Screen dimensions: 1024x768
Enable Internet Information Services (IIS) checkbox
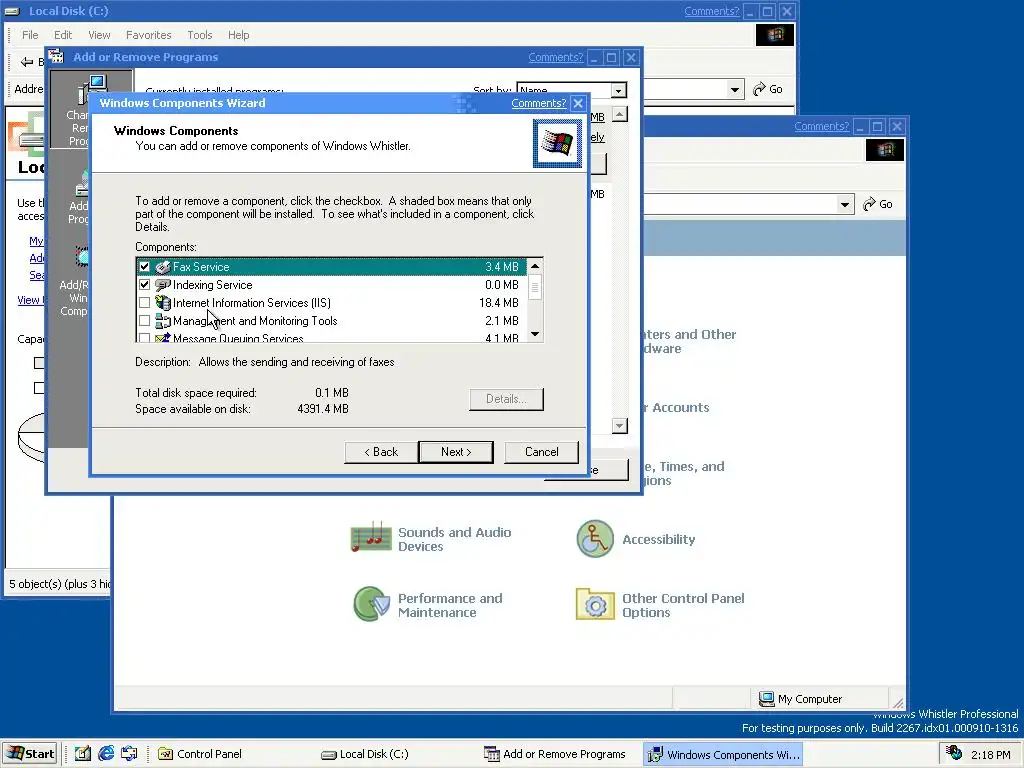point(144,302)
